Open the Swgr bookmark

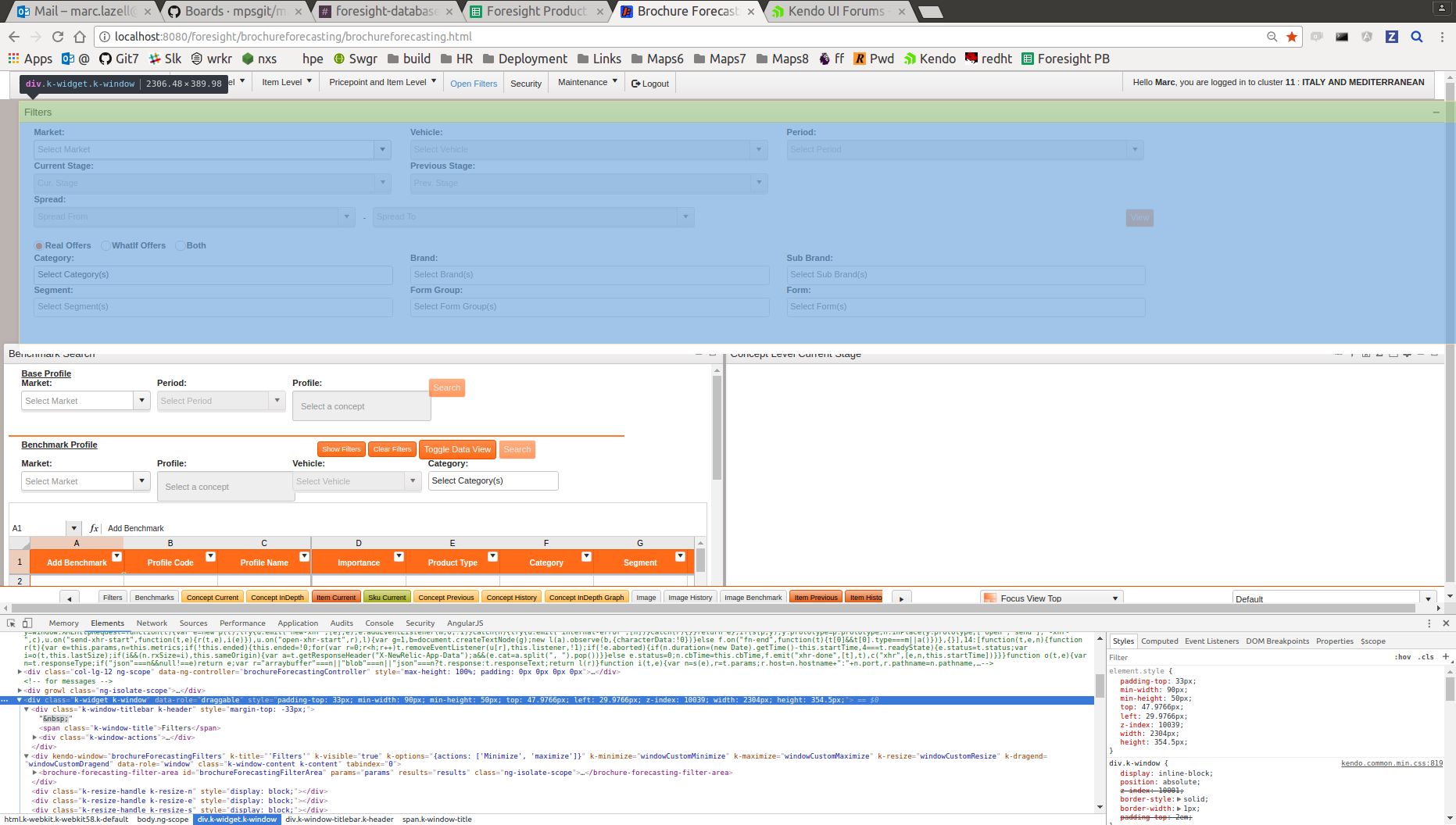356,59
